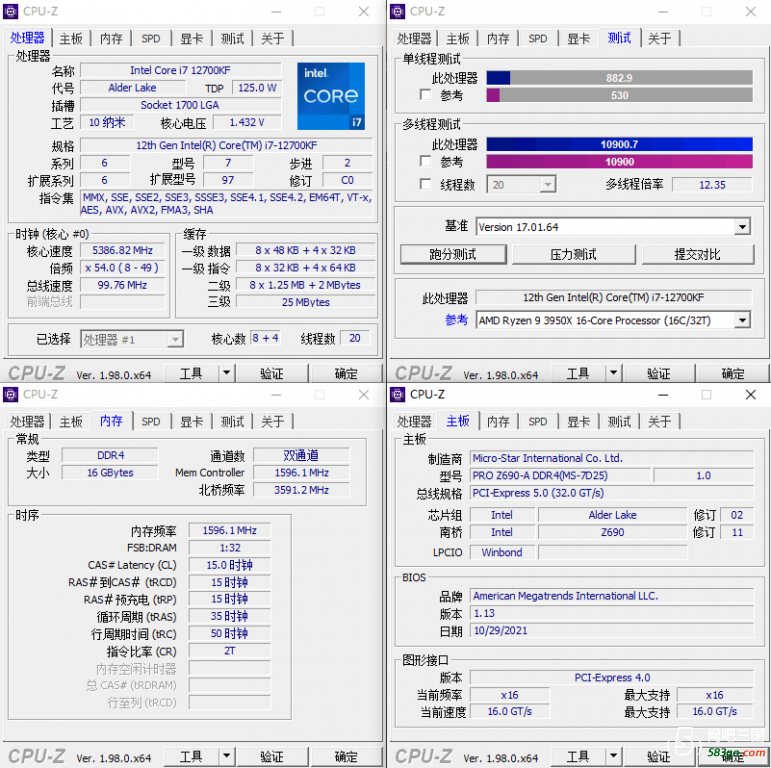Image resolution: width=771 pixels, height=768 pixels.
Task: Click the PCI-Express 5.0 (32.0 GT/s) bus field
Action: 612,493
